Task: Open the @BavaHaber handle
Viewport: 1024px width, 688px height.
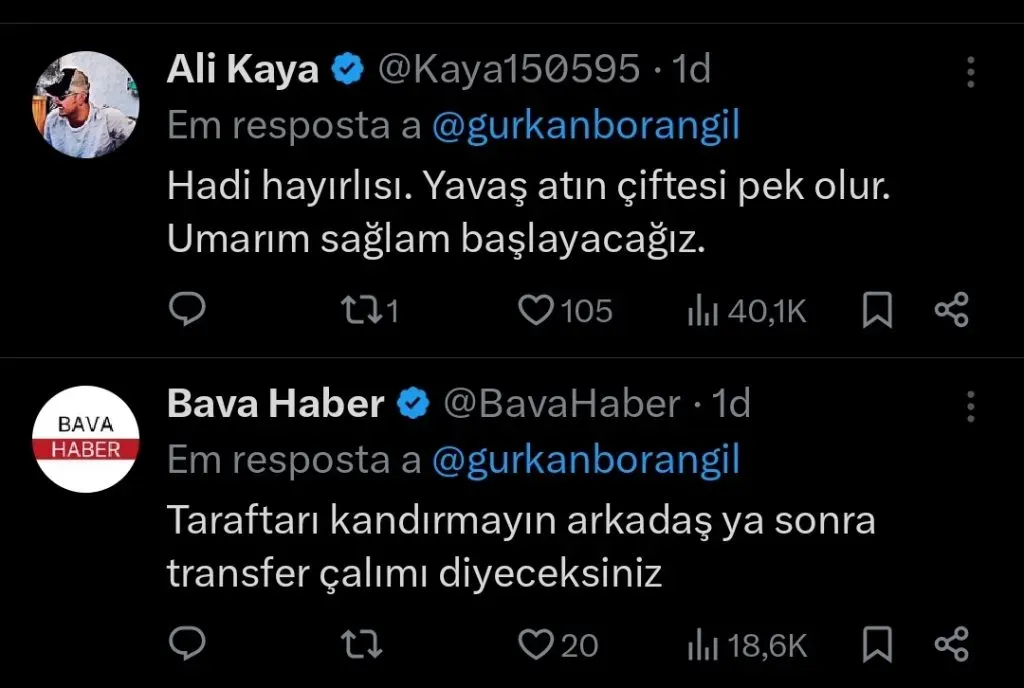Action: pyautogui.click(x=562, y=403)
